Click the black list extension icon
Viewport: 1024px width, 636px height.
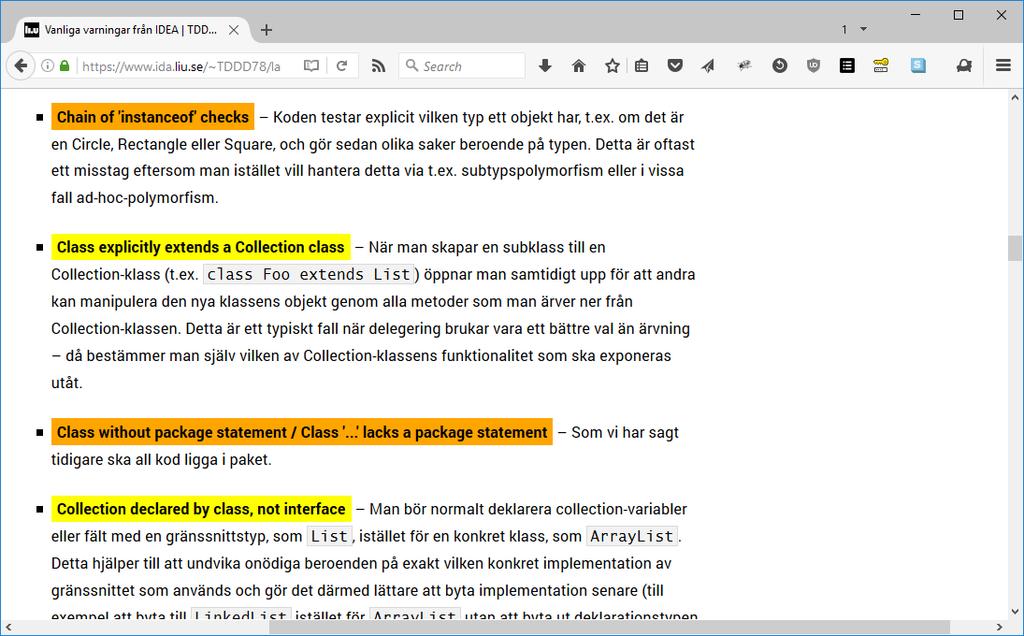[x=847, y=65]
